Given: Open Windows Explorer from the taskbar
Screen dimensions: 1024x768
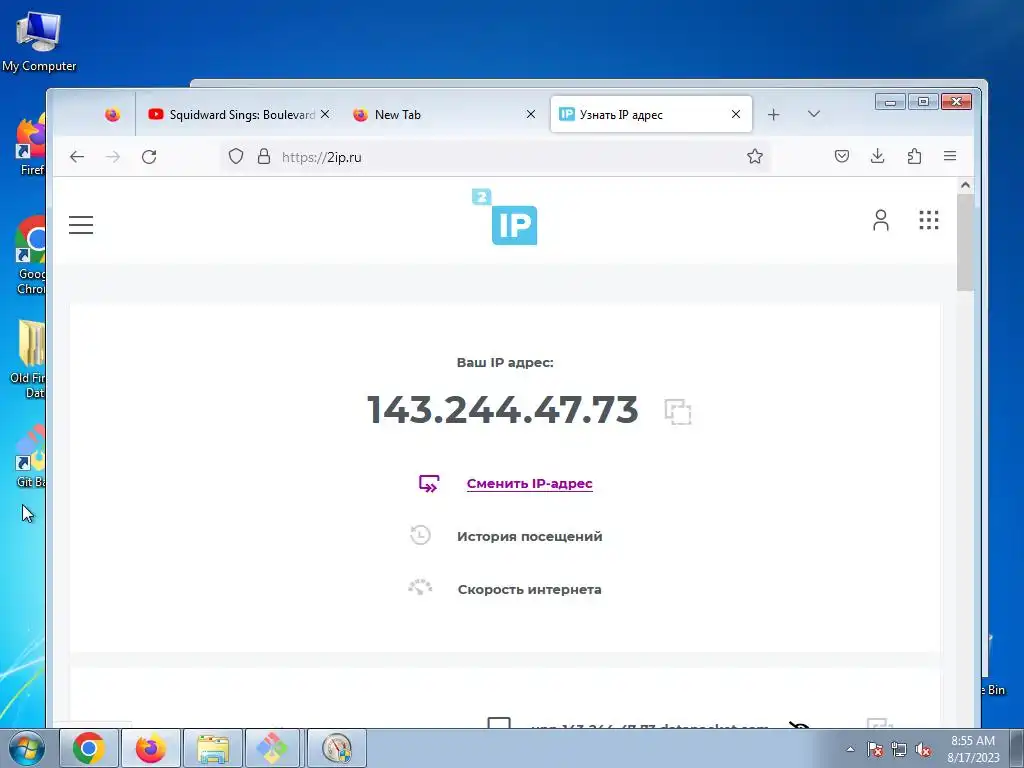Looking at the screenshot, I should pos(213,748).
